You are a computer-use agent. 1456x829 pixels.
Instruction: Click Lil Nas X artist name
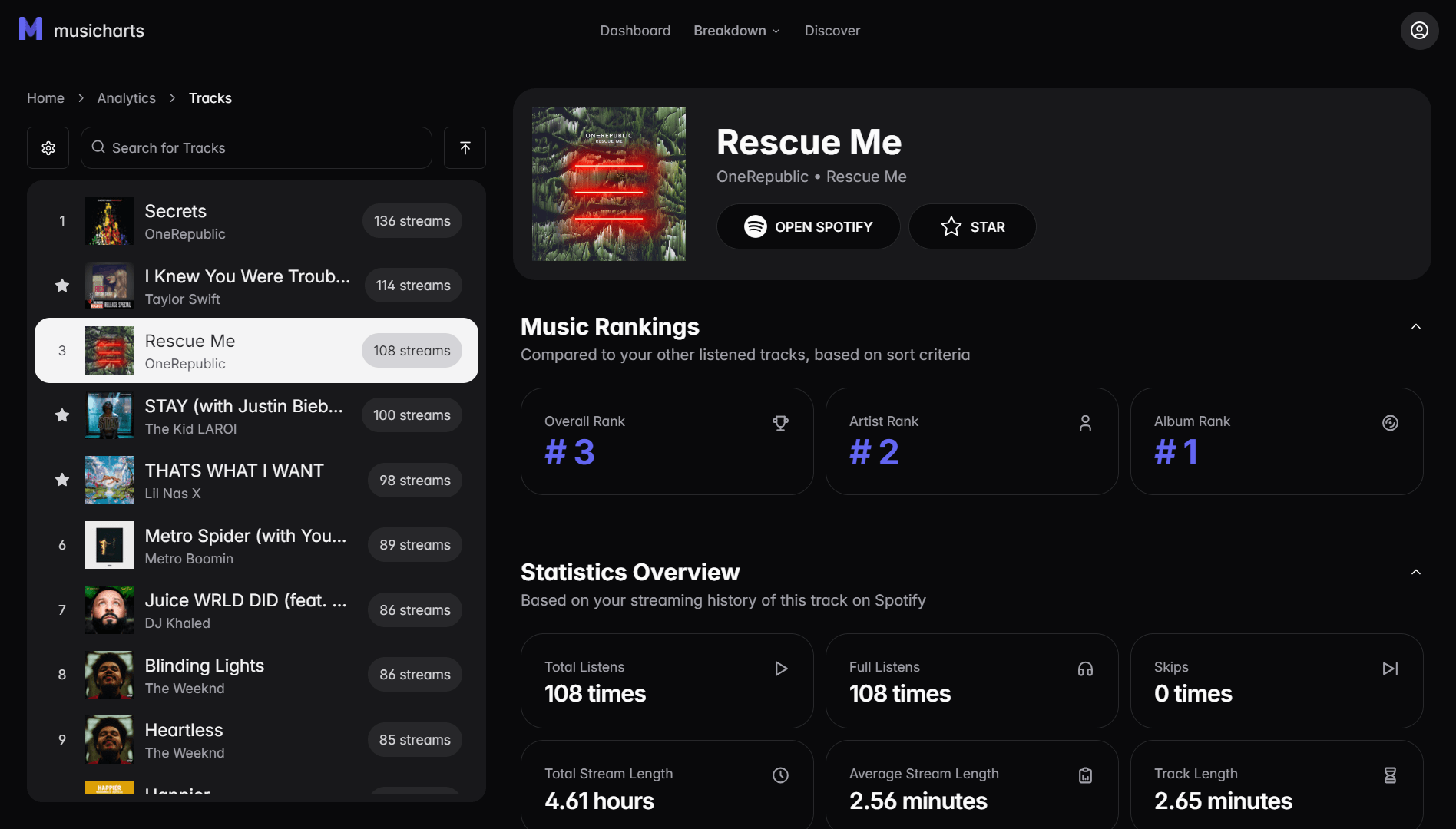pos(173,494)
